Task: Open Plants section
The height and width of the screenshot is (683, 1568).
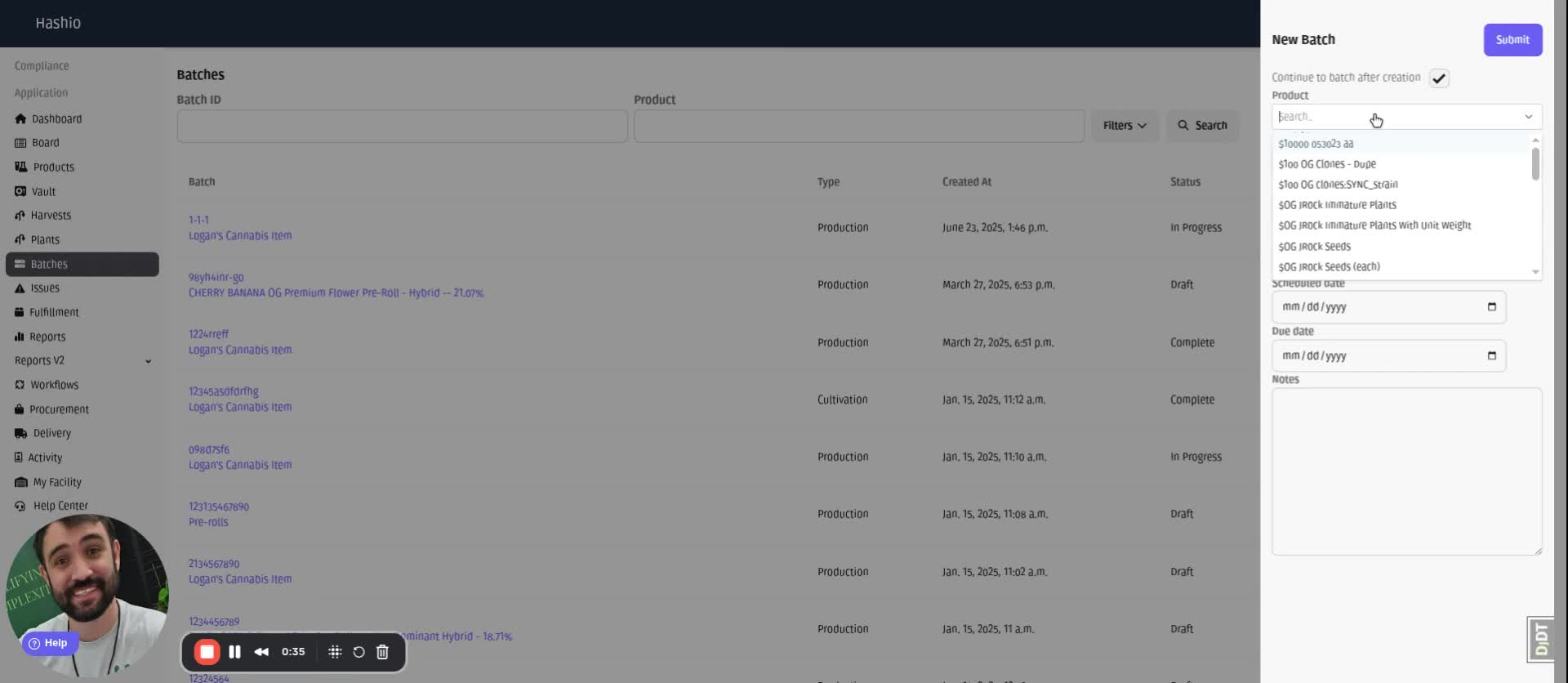Action: (37, 239)
